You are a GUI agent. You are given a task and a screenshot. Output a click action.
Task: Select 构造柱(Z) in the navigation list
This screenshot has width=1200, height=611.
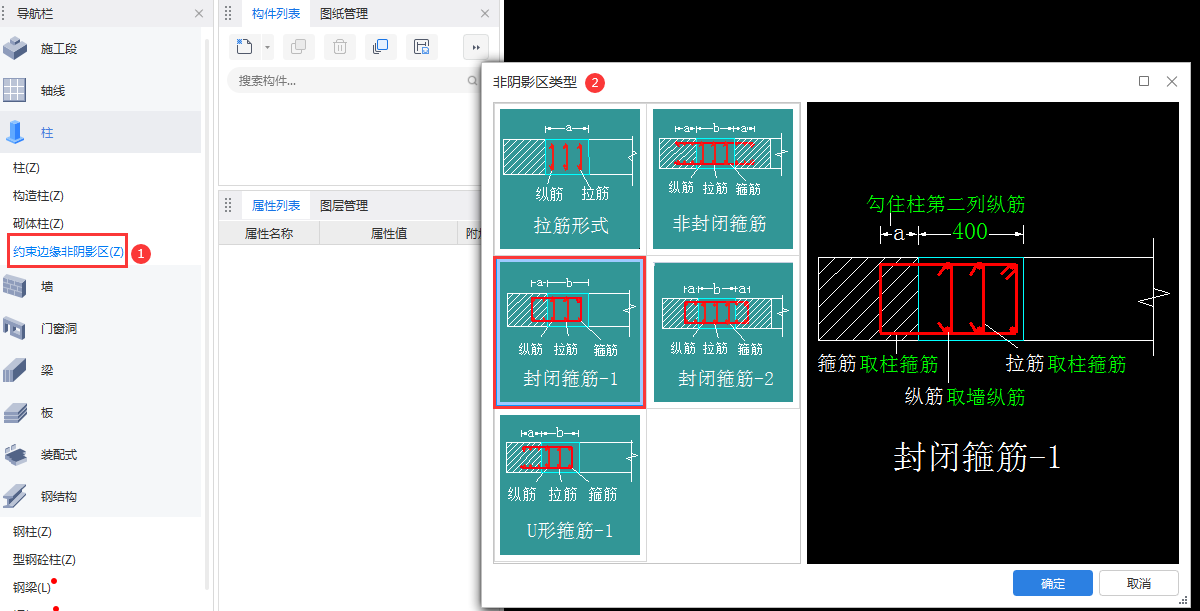(38, 196)
